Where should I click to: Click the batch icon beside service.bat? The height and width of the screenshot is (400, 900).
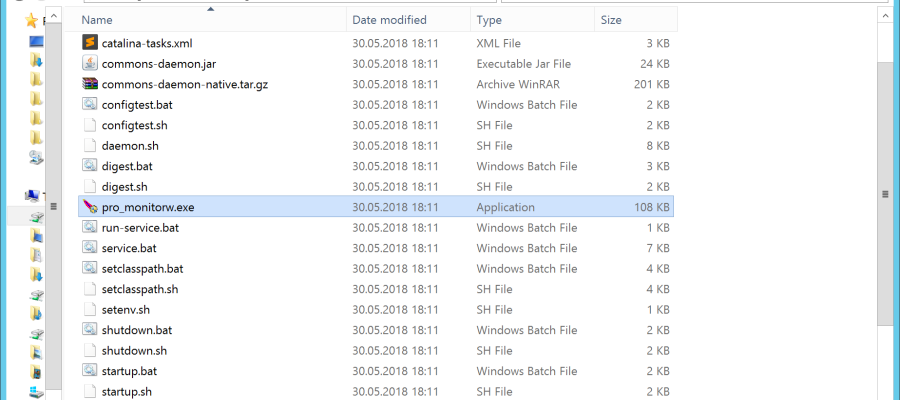click(90, 248)
